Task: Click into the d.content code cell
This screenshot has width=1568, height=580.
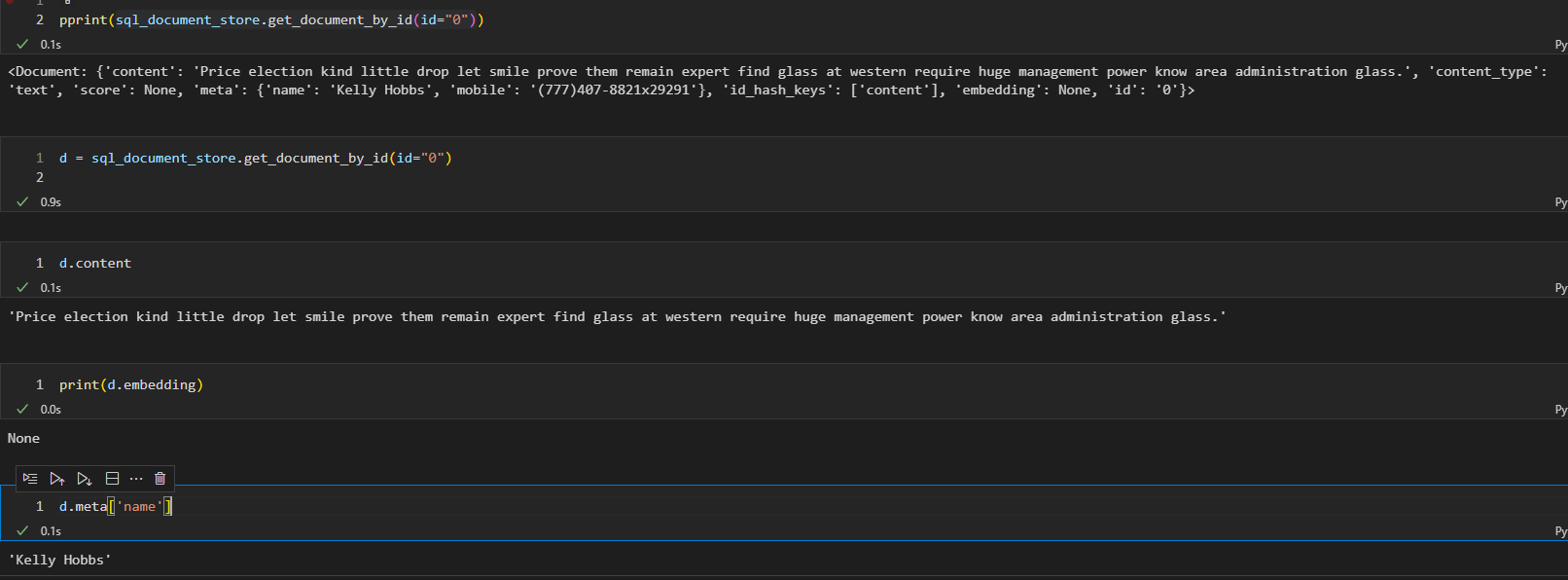Action: pos(95,263)
